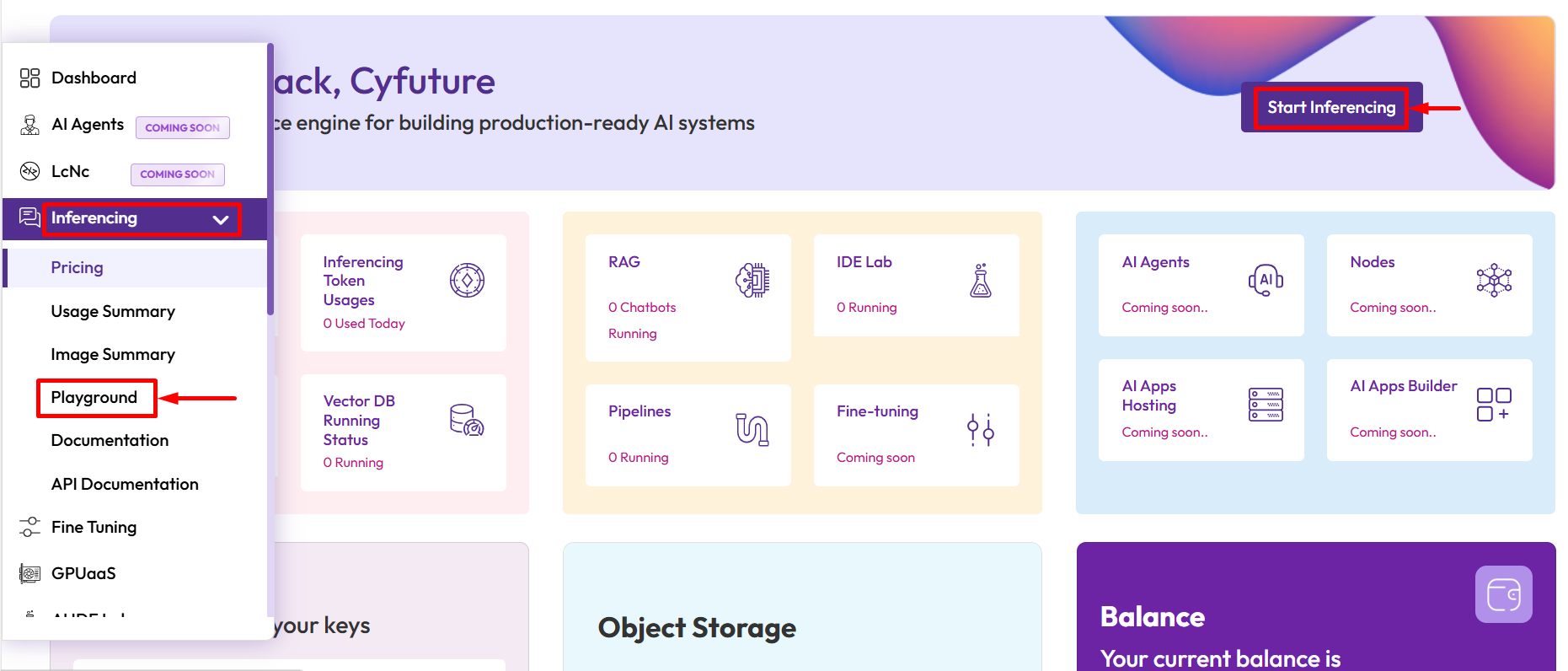
Task: Click the IDE Lab flask icon
Action: coord(980,281)
